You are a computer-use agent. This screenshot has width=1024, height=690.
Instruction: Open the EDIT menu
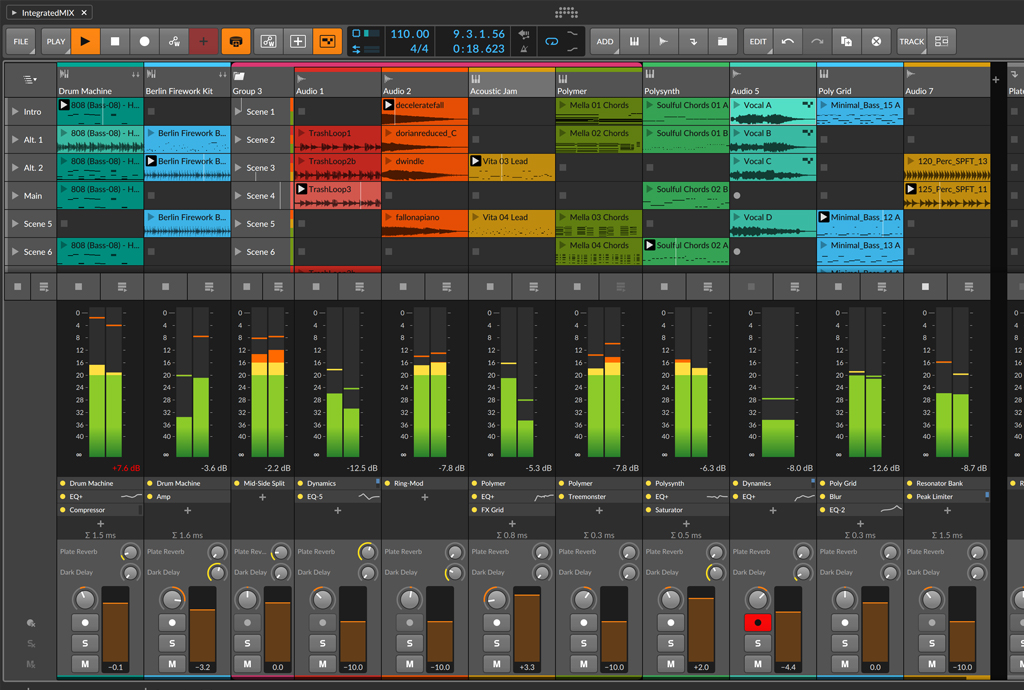pos(758,41)
